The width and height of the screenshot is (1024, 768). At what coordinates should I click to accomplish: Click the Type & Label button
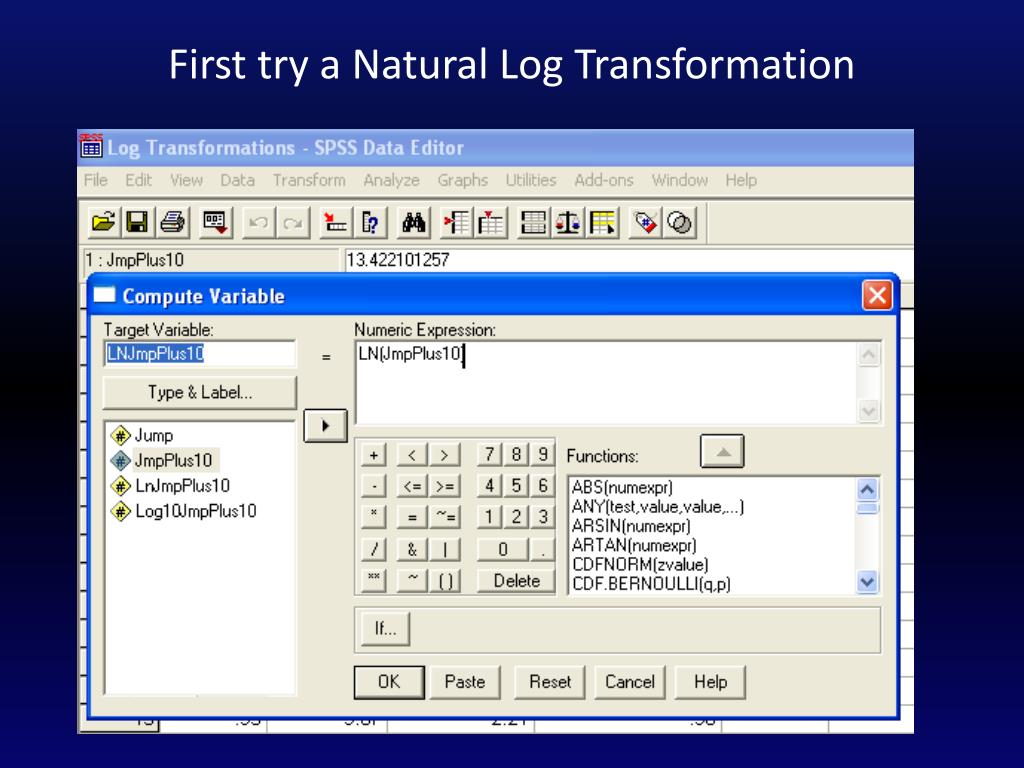[x=200, y=392]
